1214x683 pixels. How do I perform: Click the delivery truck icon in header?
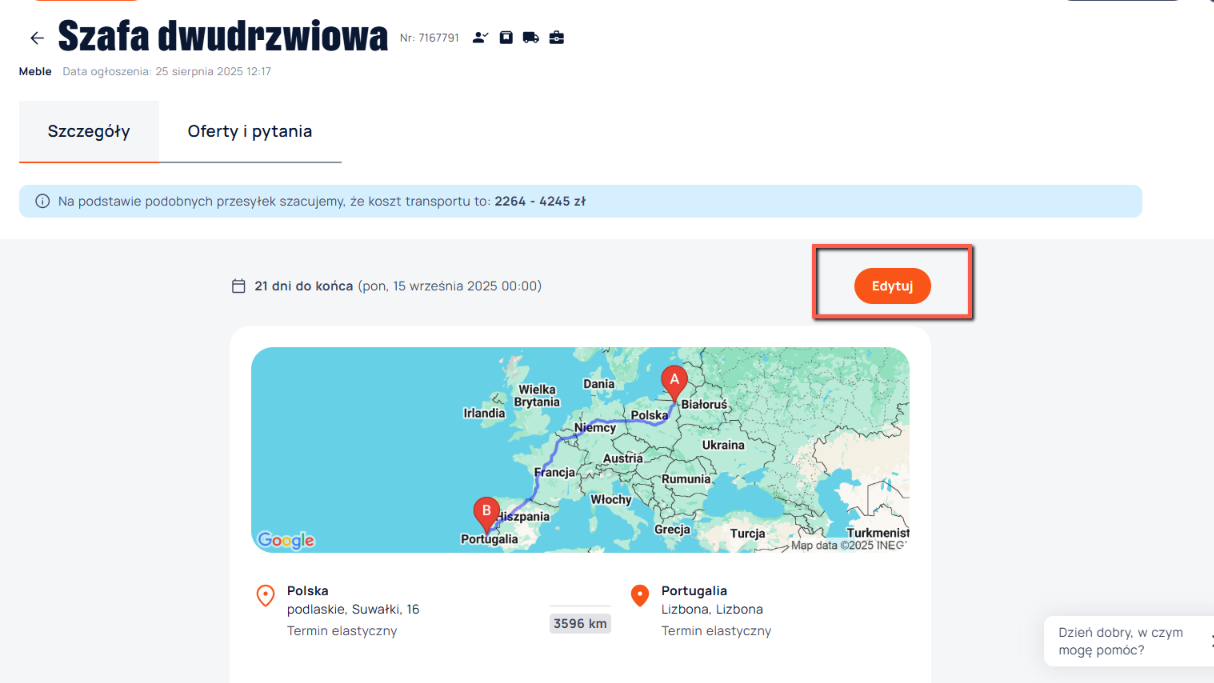tap(531, 38)
